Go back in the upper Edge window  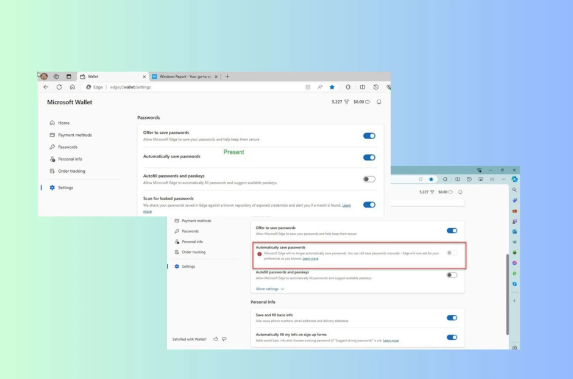(46, 87)
